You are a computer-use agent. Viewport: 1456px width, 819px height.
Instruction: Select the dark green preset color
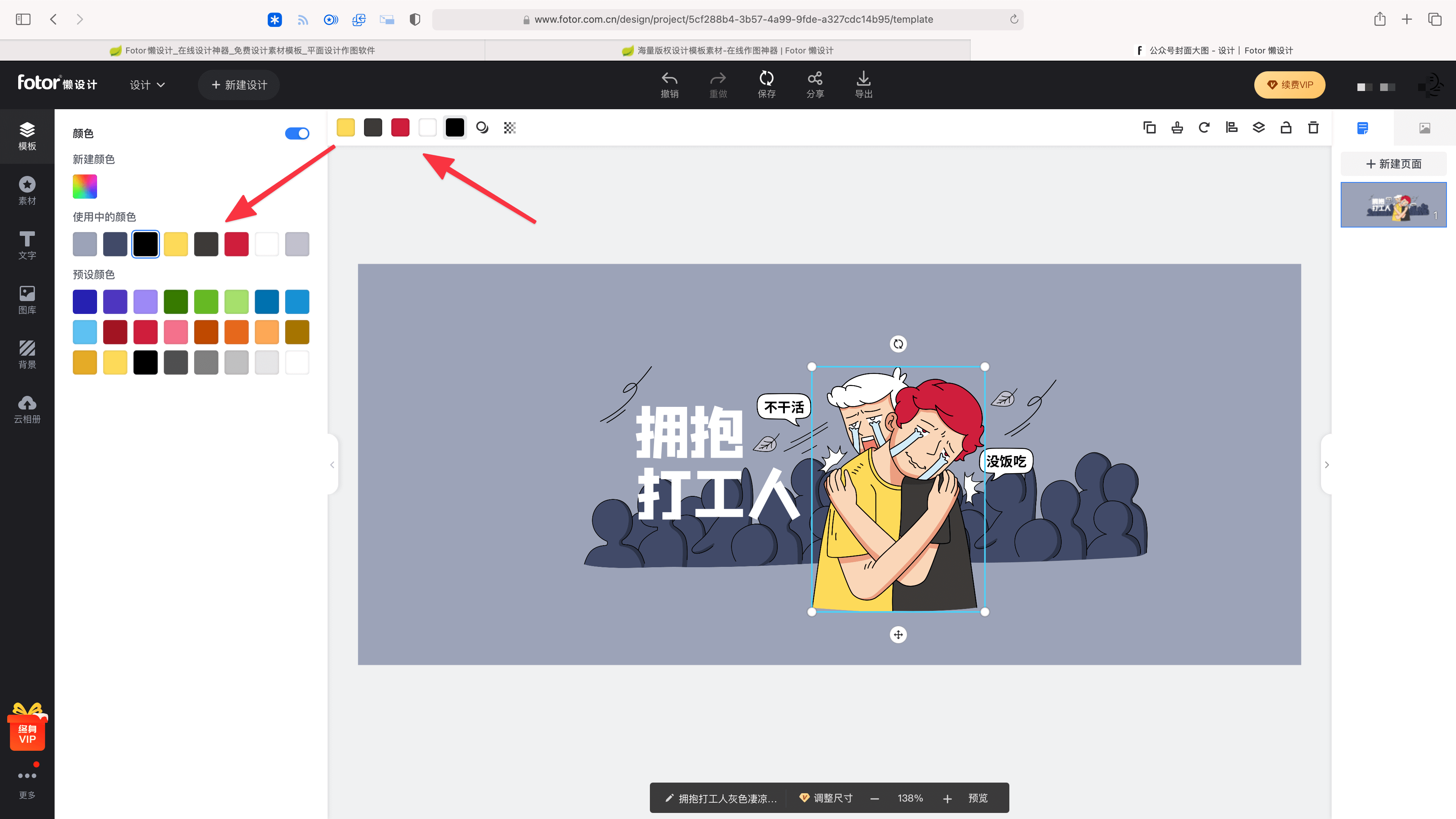pos(176,302)
